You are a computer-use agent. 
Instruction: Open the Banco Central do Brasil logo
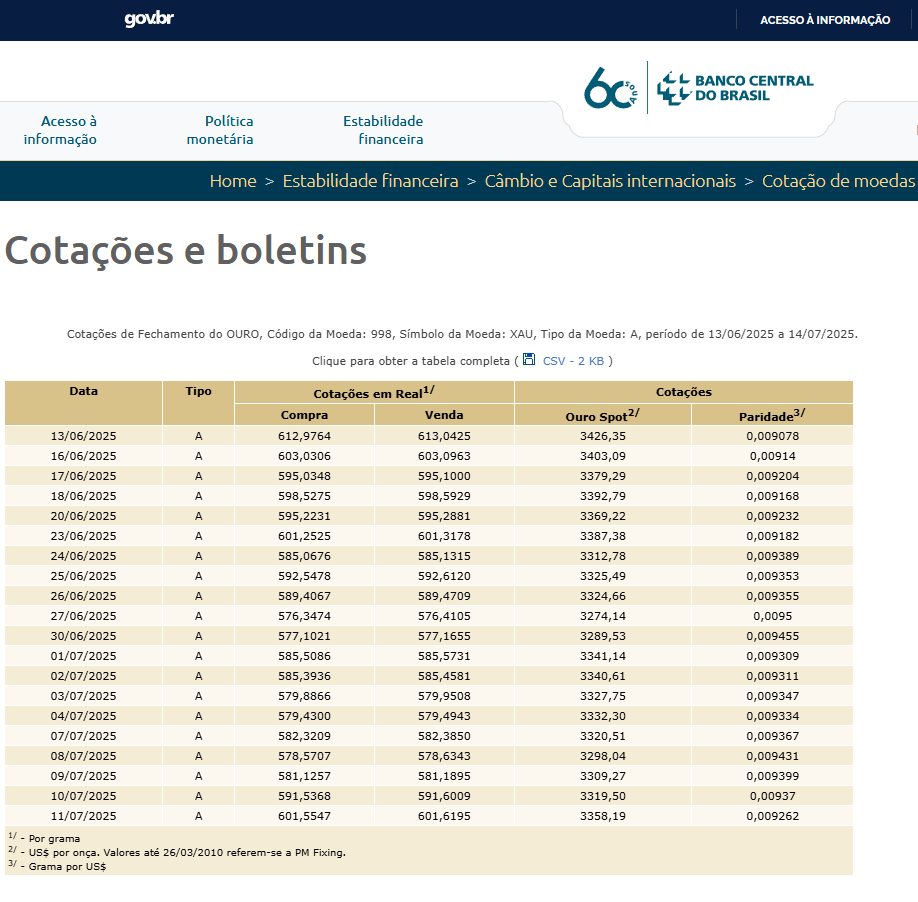pyautogui.click(x=735, y=88)
